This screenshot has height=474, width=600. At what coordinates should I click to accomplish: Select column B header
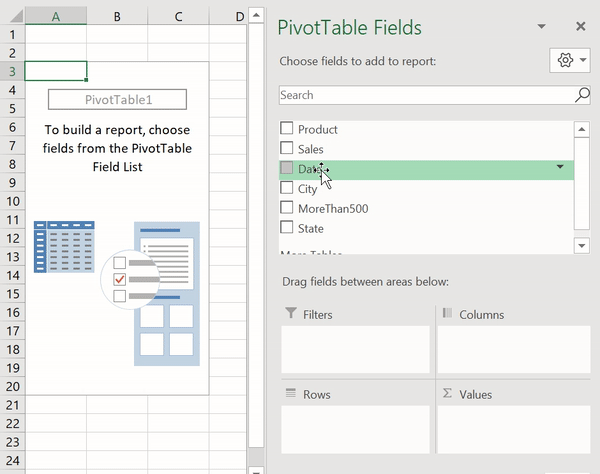(x=117, y=17)
